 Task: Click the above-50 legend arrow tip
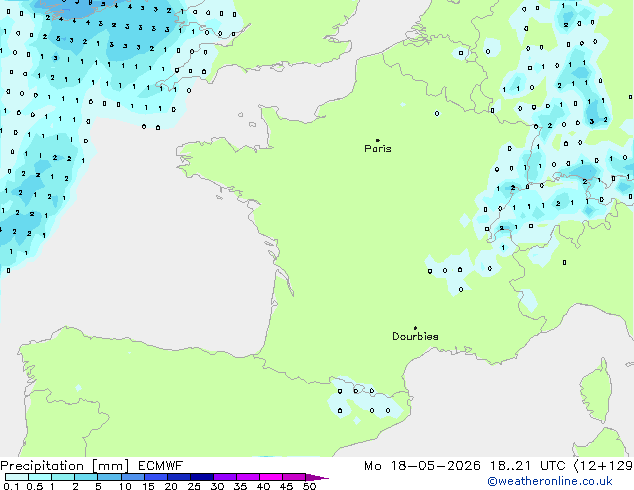pyautogui.click(x=317, y=477)
